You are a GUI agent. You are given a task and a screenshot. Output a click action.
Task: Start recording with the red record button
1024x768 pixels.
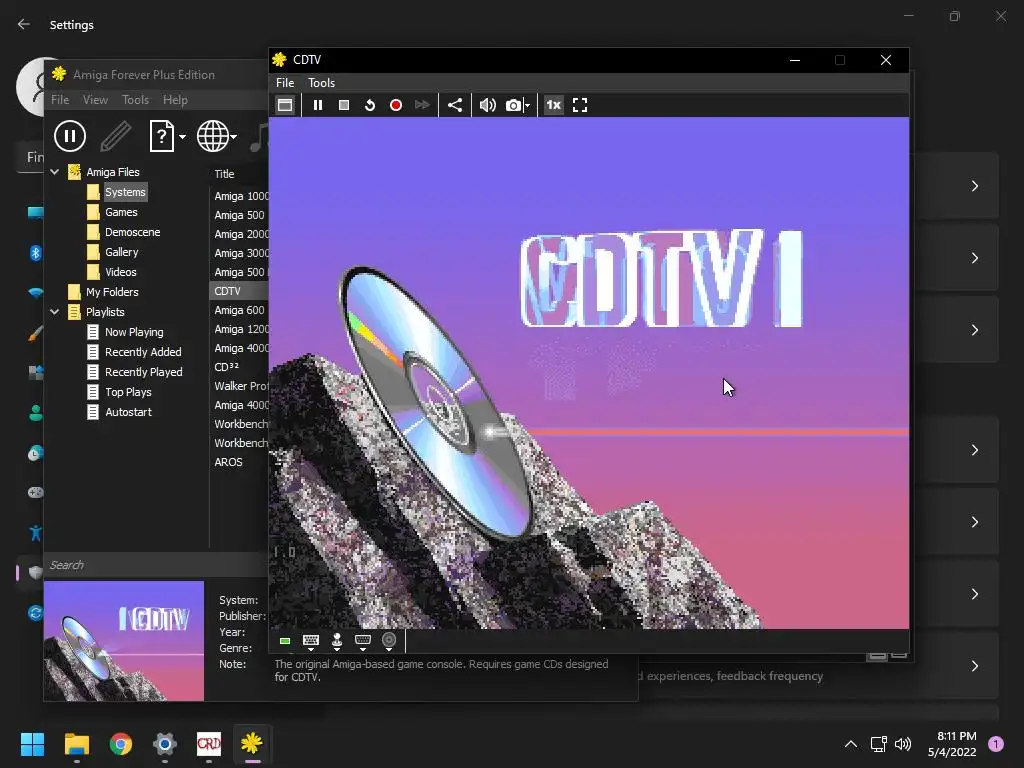click(x=396, y=105)
